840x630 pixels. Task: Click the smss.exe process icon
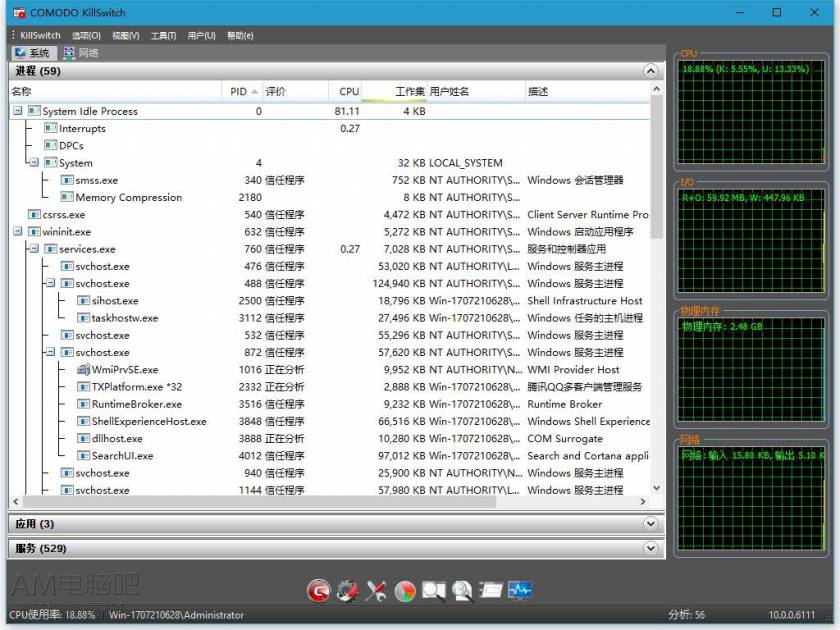[67, 180]
